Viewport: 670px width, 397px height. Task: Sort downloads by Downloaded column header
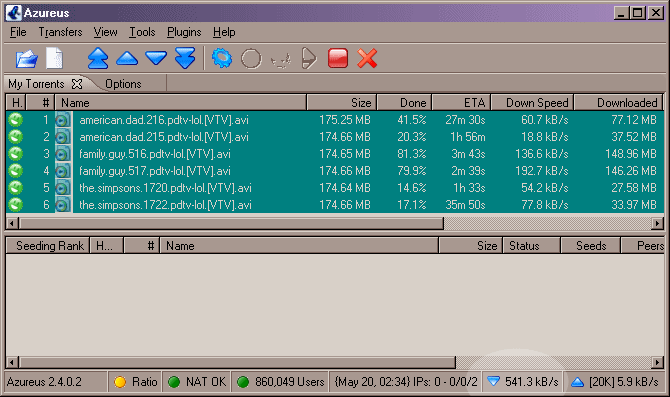pyautogui.click(x=619, y=103)
